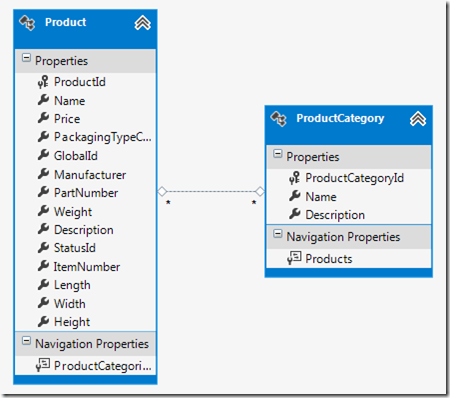Select the Weight property
This screenshot has height=398, width=450.
click(73, 212)
